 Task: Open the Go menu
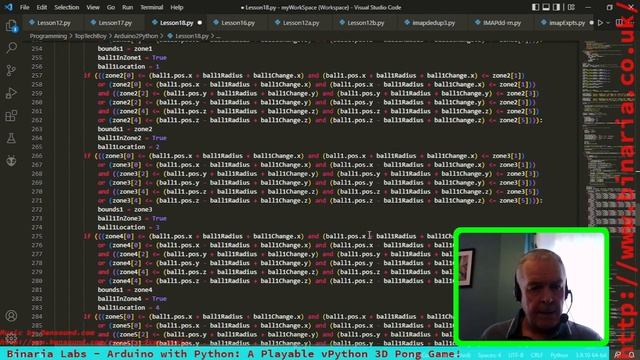point(111,7)
